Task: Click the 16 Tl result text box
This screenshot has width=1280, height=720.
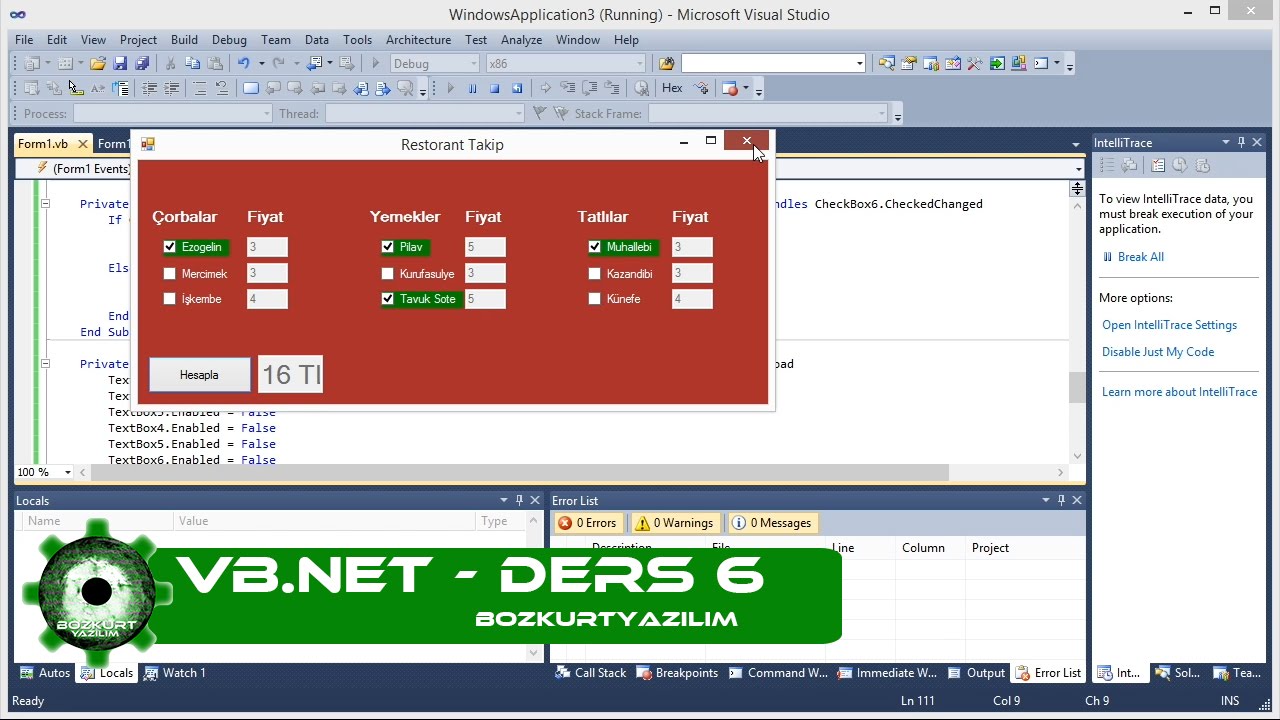Action: (x=290, y=375)
